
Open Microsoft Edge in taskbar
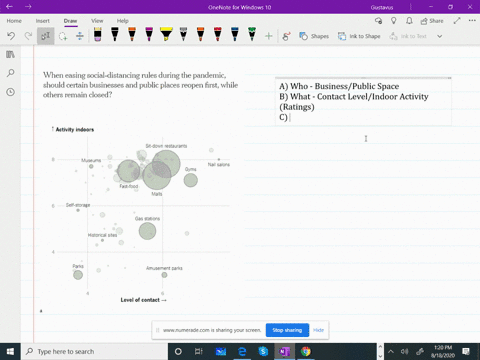(242, 351)
